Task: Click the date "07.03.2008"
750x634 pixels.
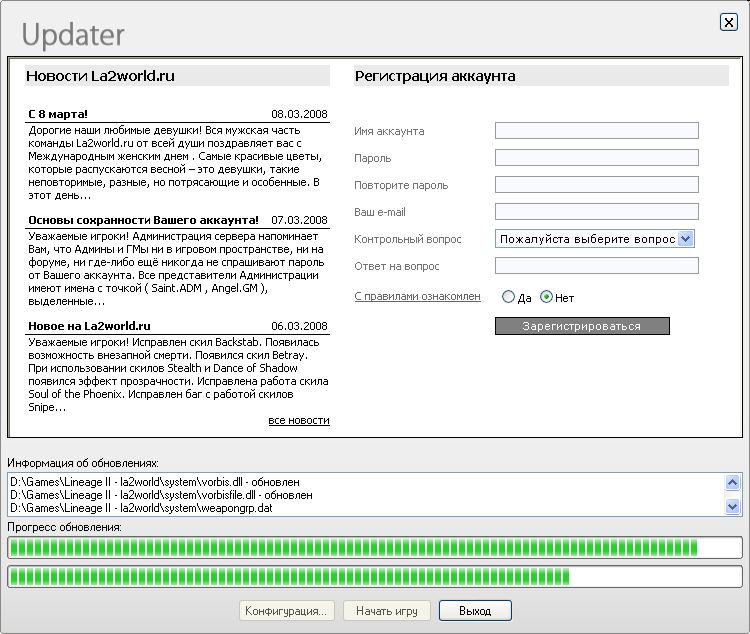Action: 299,220
